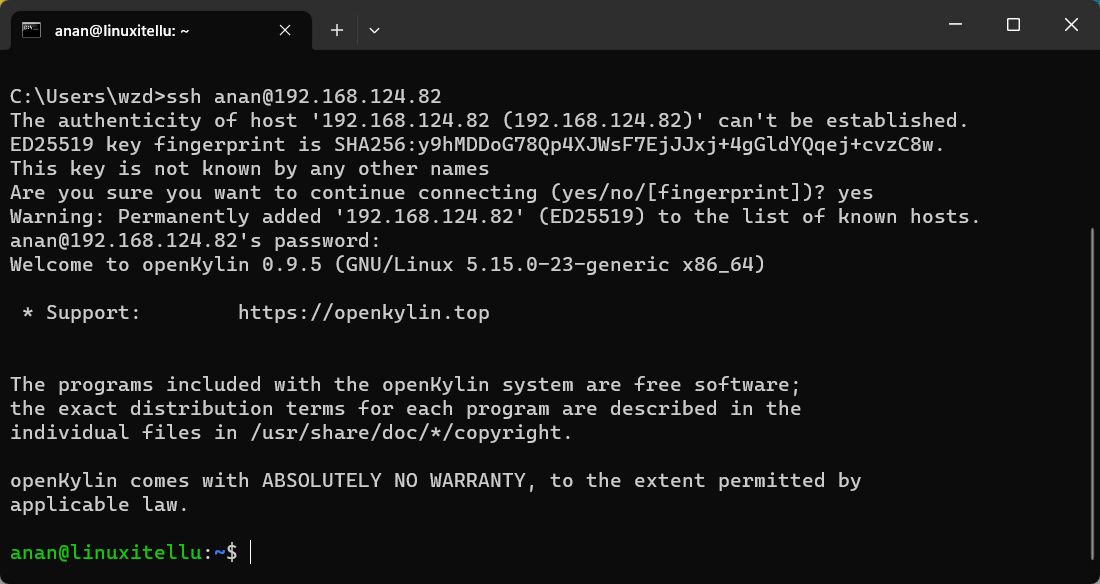Image resolution: width=1100 pixels, height=584 pixels.
Task: Click the SHA256 key fingerprint string
Action: (x=640, y=145)
